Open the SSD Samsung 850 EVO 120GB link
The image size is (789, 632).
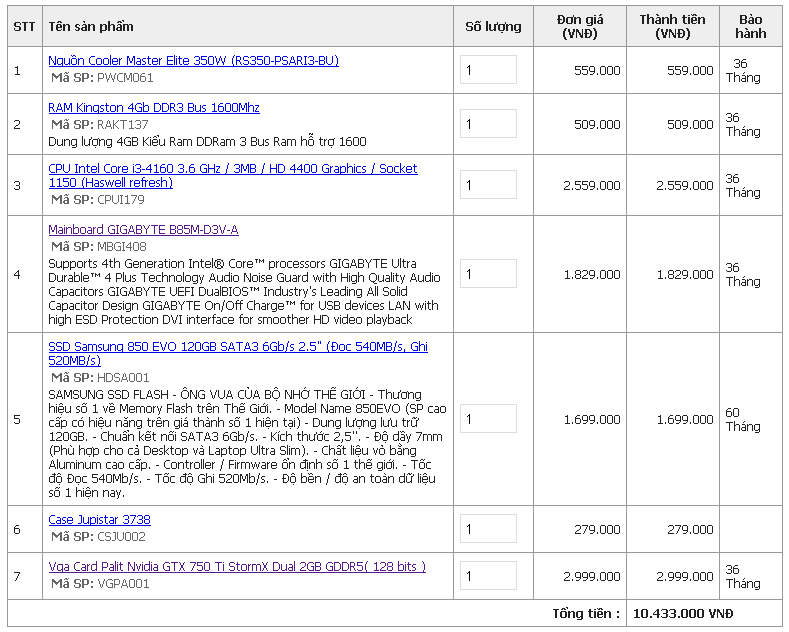point(238,353)
